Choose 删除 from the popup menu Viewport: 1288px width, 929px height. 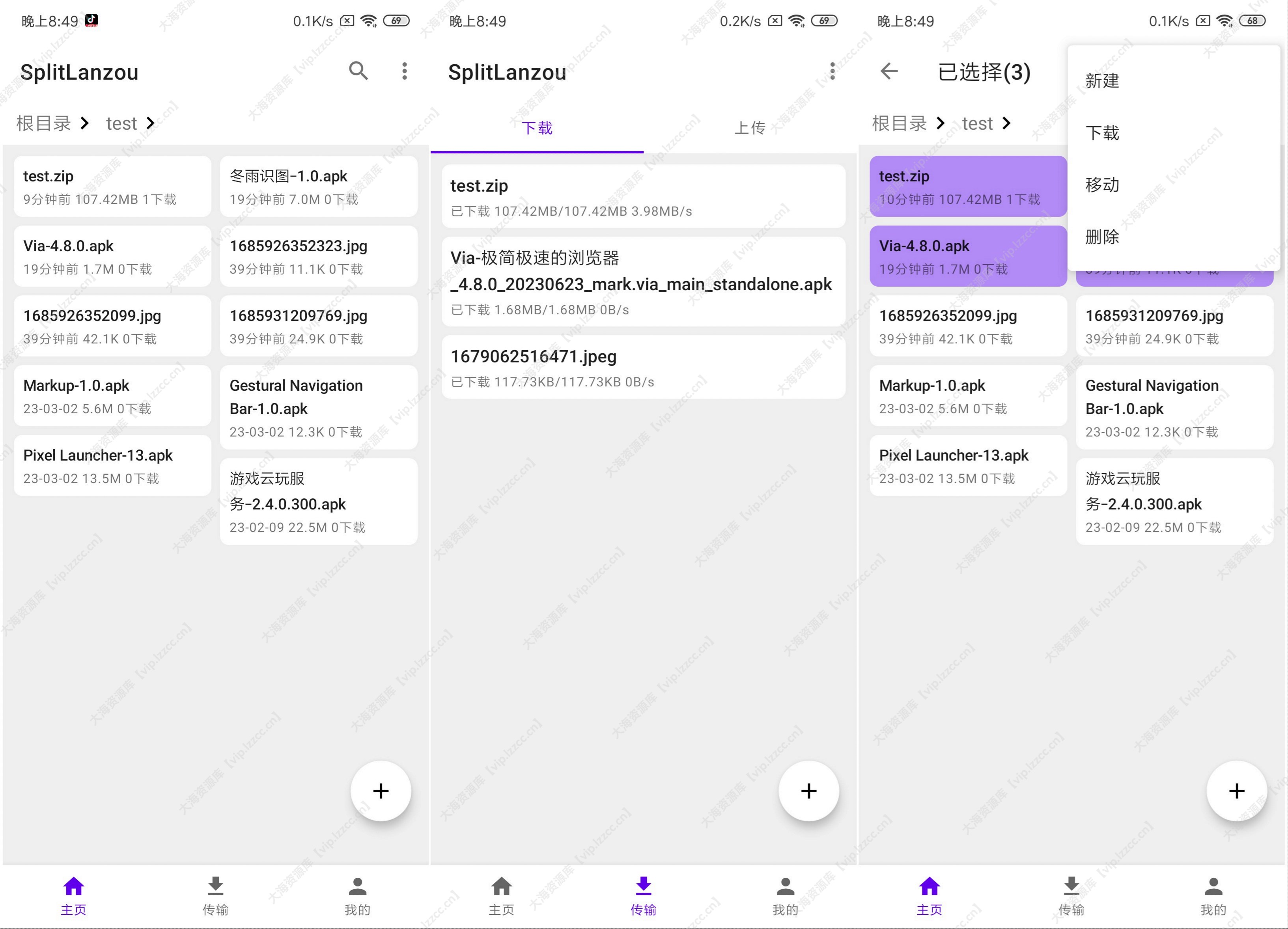[x=1173, y=237]
